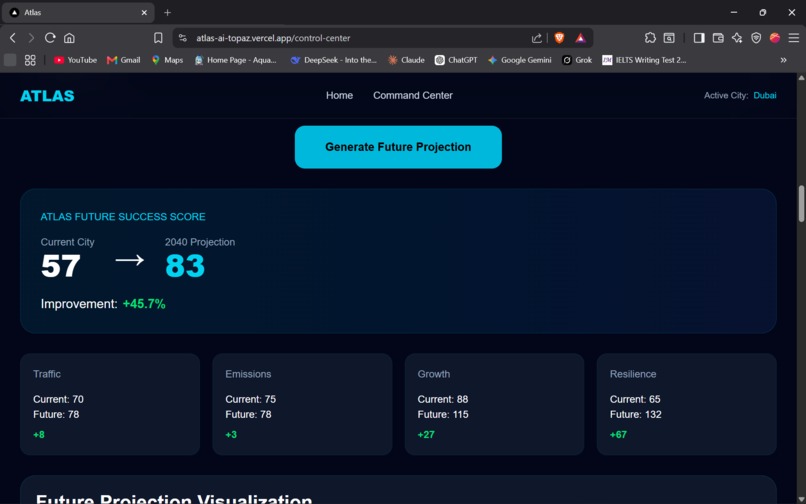Go to Home in the site navigation
This screenshot has width=806, height=504.
tap(339, 95)
